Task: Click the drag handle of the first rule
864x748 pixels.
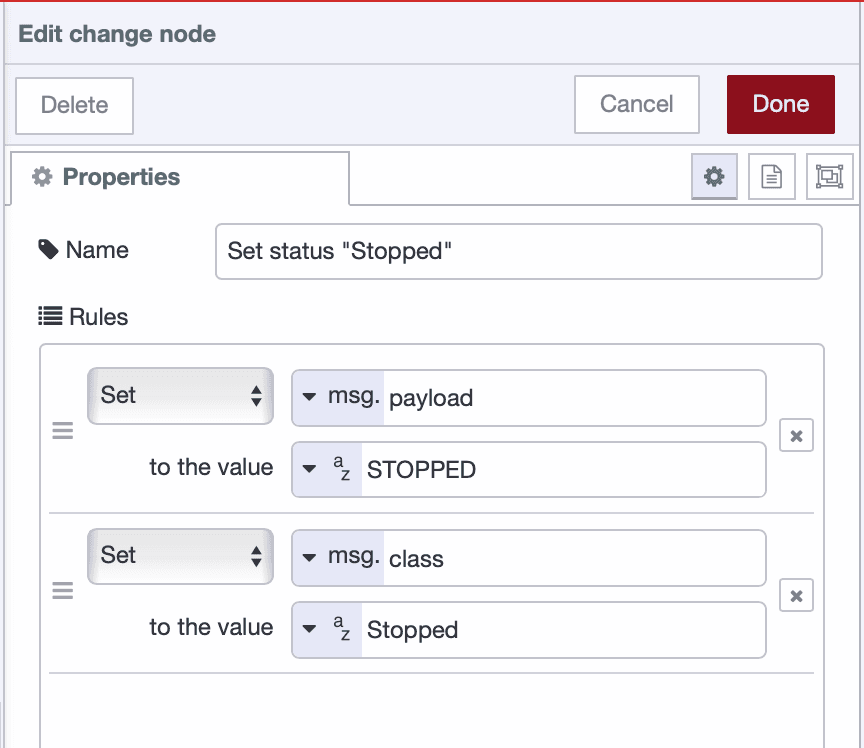Action: (63, 430)
